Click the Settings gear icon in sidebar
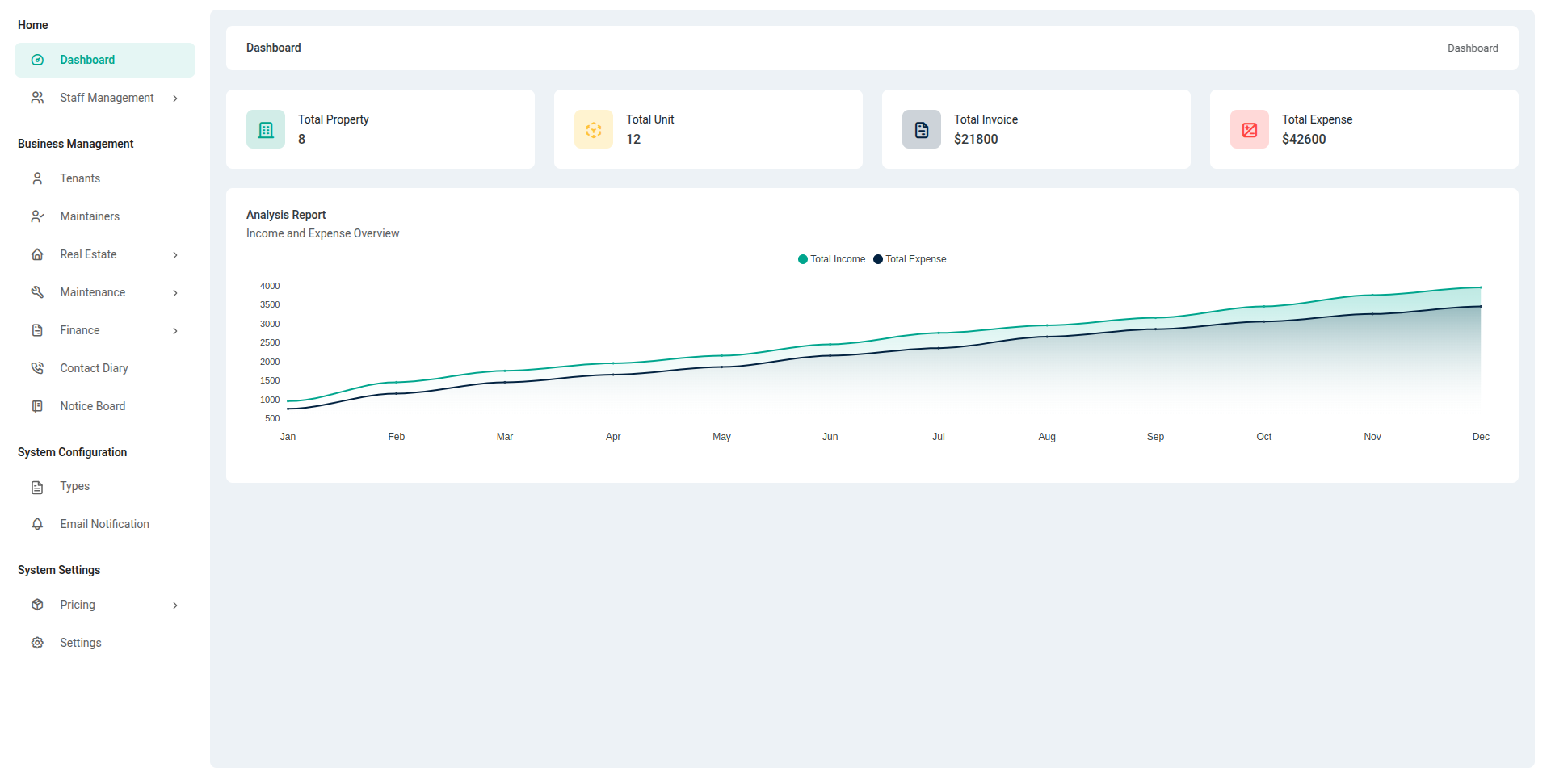1551x784 pixels. tap(37, 643)
